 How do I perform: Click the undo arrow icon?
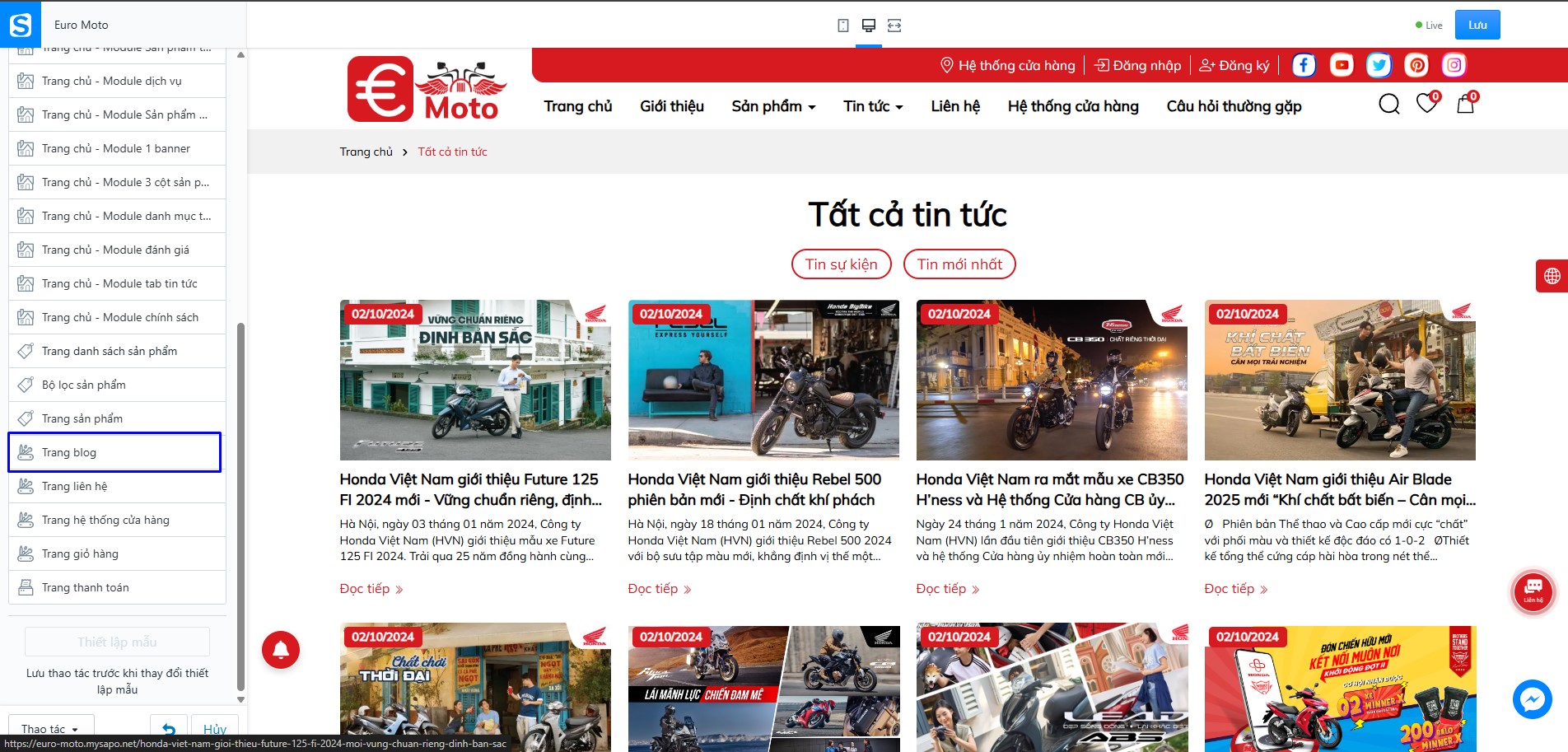click(x=169, y=729)
